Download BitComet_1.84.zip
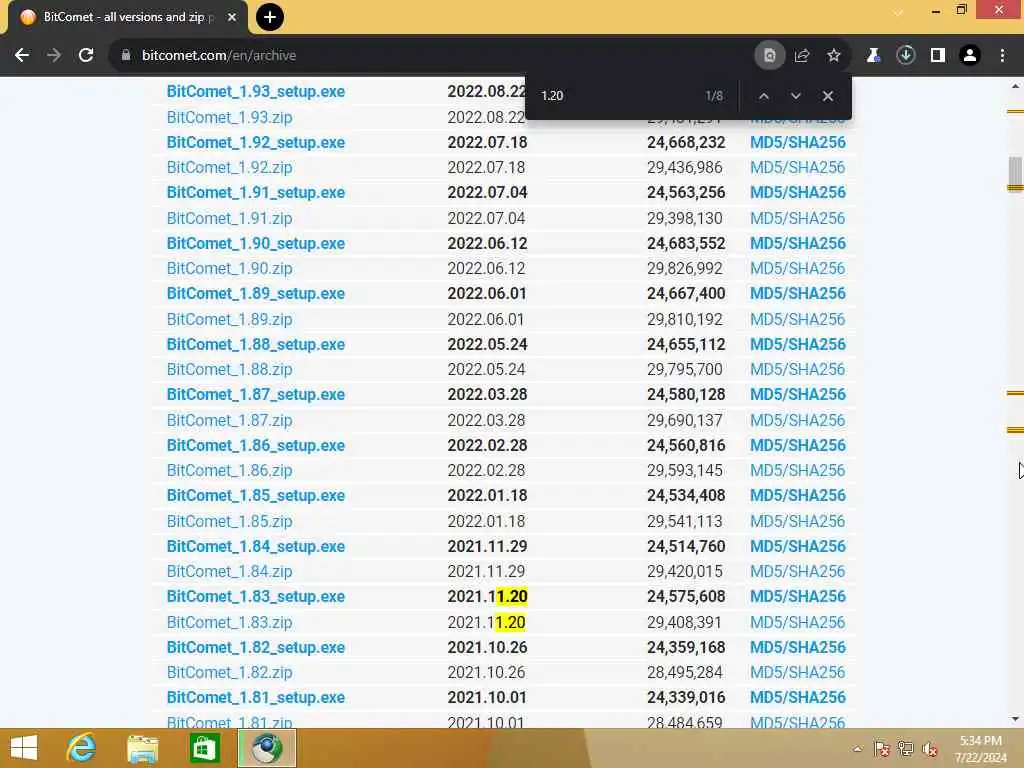 pyautogui.click(x=229, y=571)
